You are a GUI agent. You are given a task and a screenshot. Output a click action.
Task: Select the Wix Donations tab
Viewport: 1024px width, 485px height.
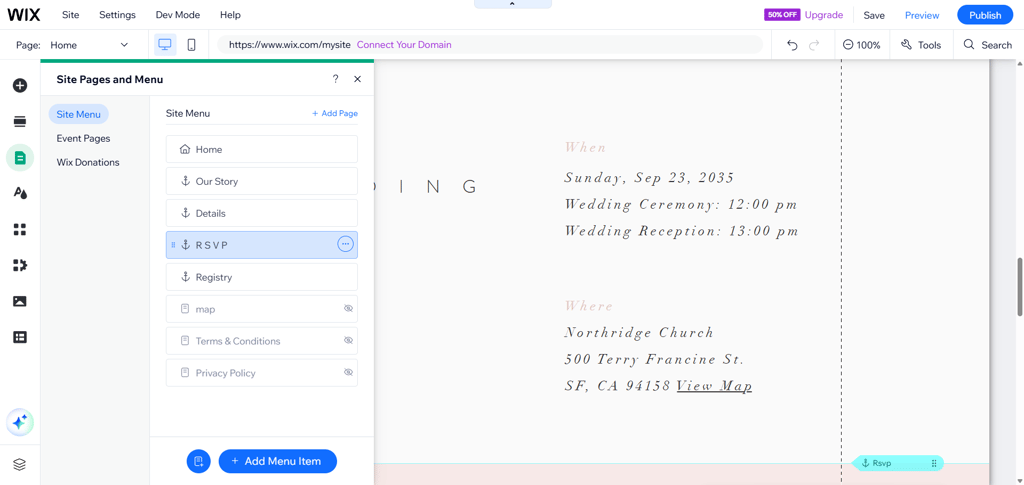(x=88, y=163)
